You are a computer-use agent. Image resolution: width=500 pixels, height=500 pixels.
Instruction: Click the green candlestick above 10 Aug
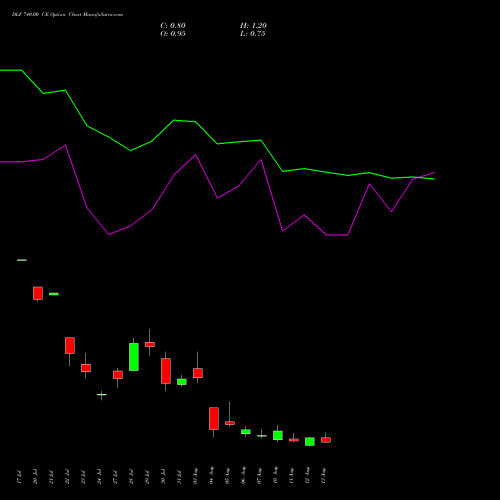(278, 435)
